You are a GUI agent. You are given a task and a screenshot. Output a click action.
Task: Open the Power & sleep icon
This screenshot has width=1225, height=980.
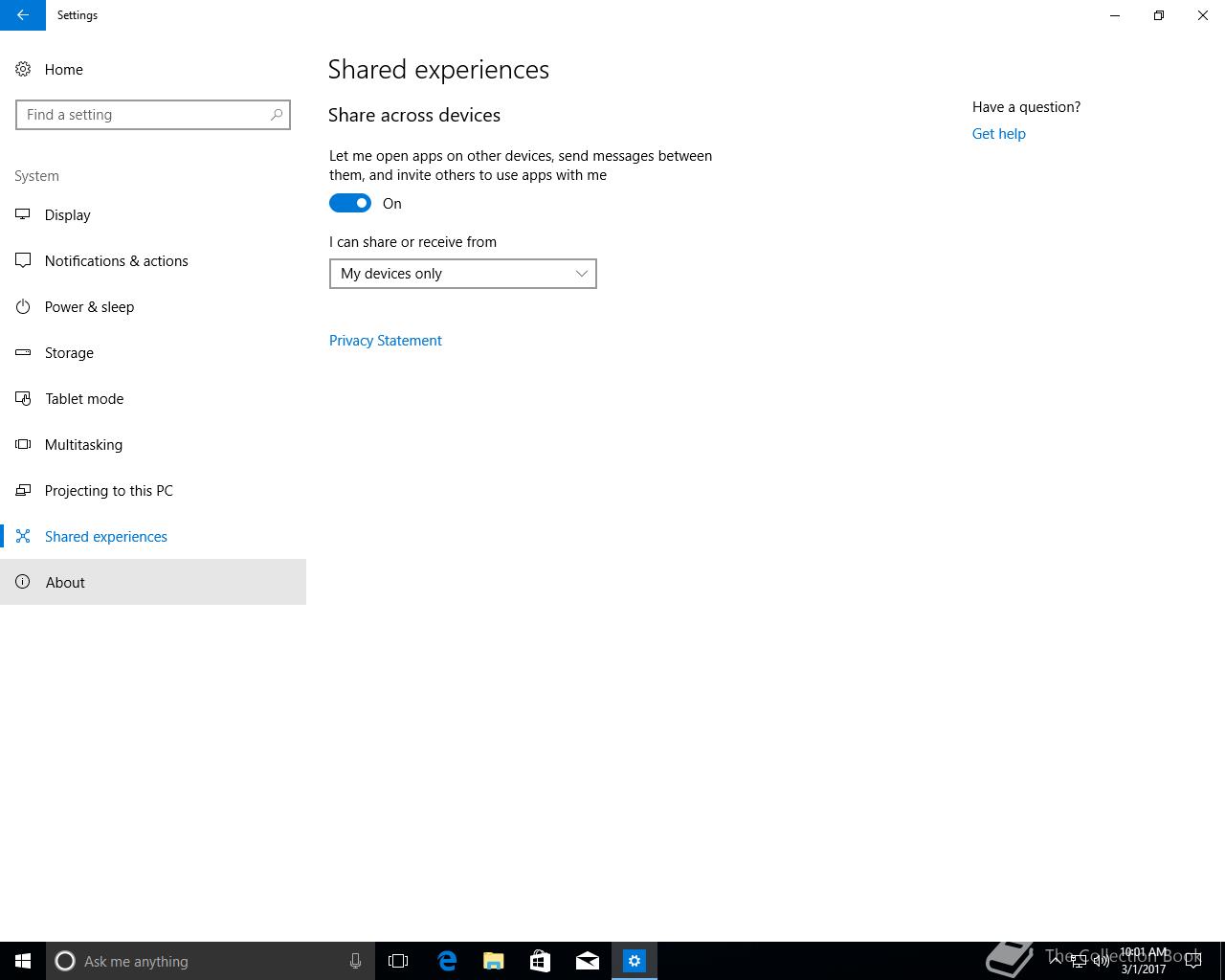coord(23,306)
